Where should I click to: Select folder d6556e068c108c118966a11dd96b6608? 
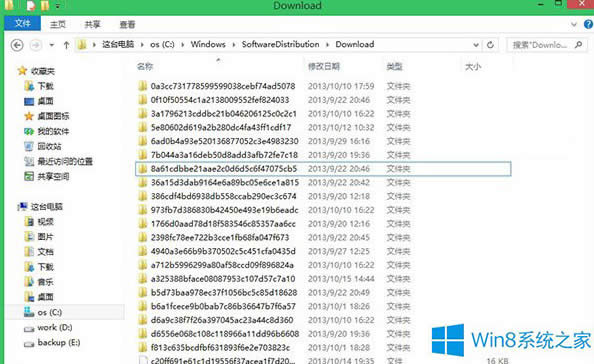point(225,334)
